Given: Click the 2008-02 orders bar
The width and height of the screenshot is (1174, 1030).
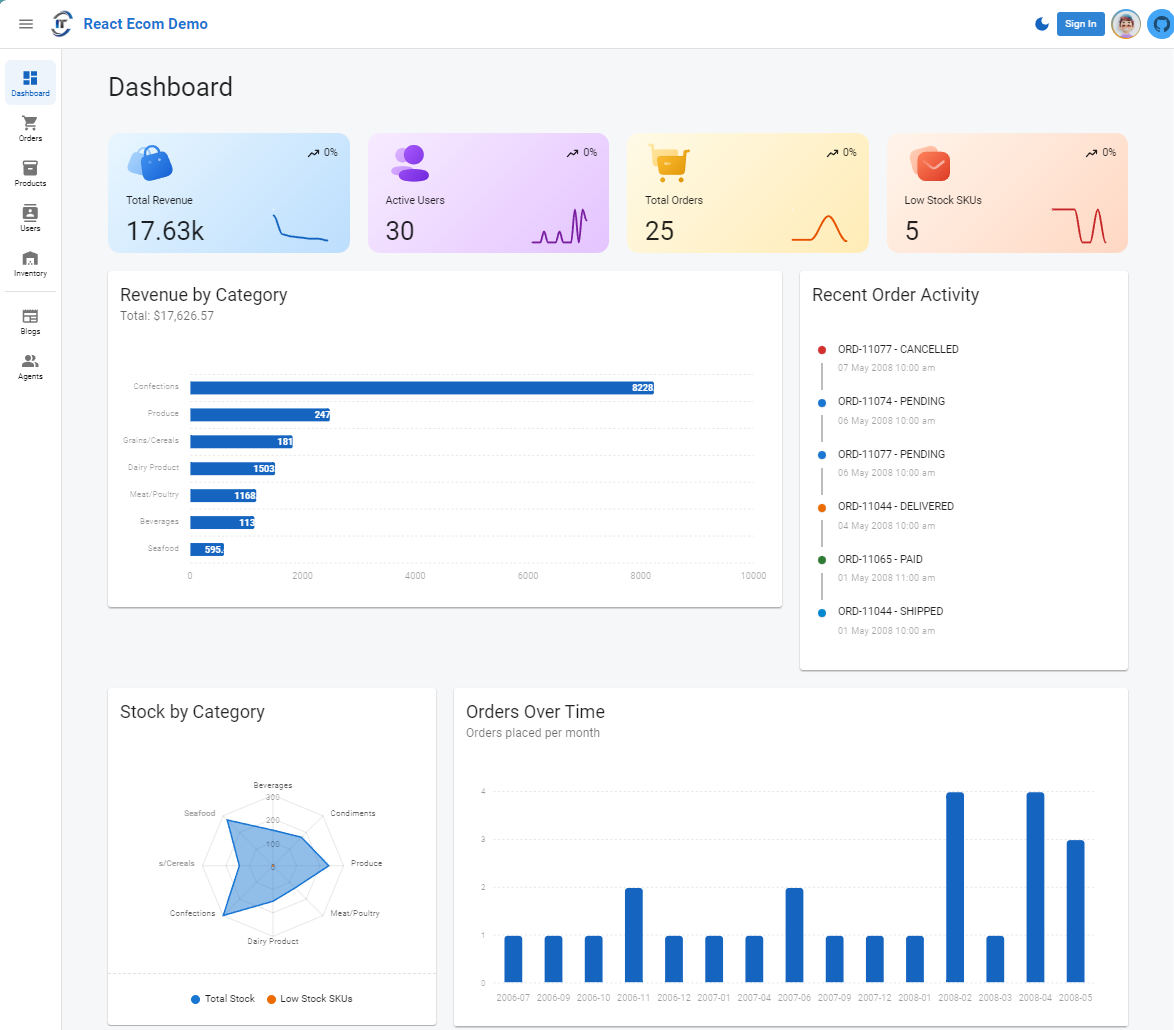Looking at the screenshot, I should (955, 887).
